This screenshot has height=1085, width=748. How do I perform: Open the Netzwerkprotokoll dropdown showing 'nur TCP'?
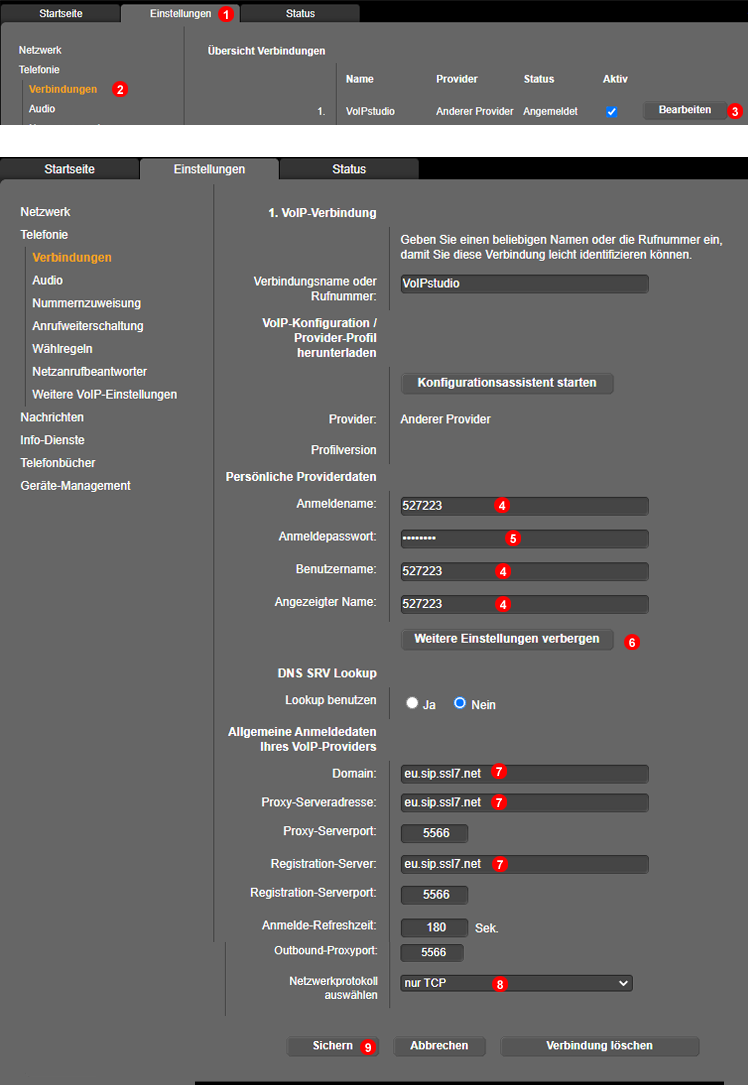point(515,983)
